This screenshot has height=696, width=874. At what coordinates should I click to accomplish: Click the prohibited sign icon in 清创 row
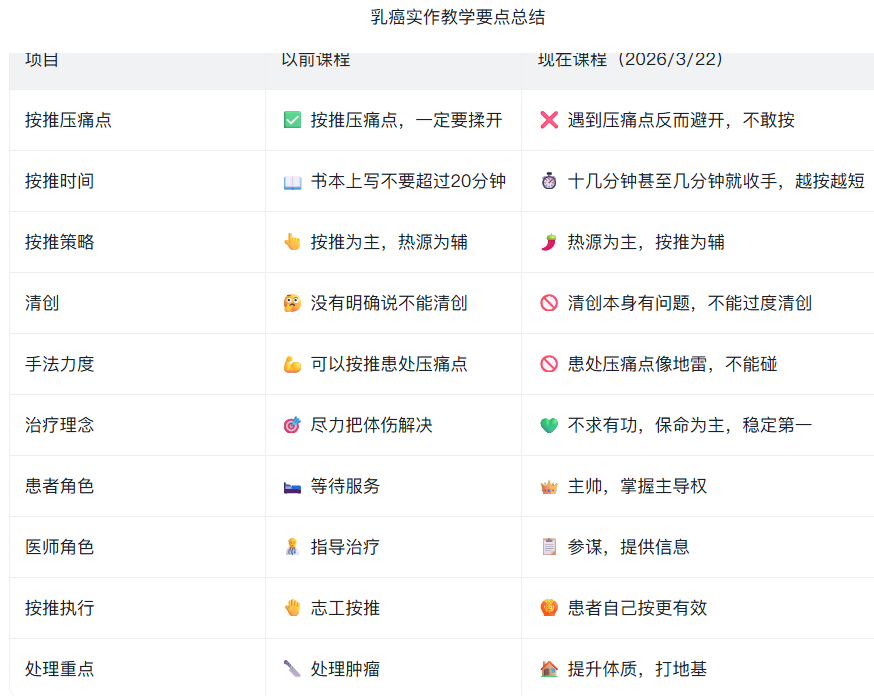tap(549, 303)
